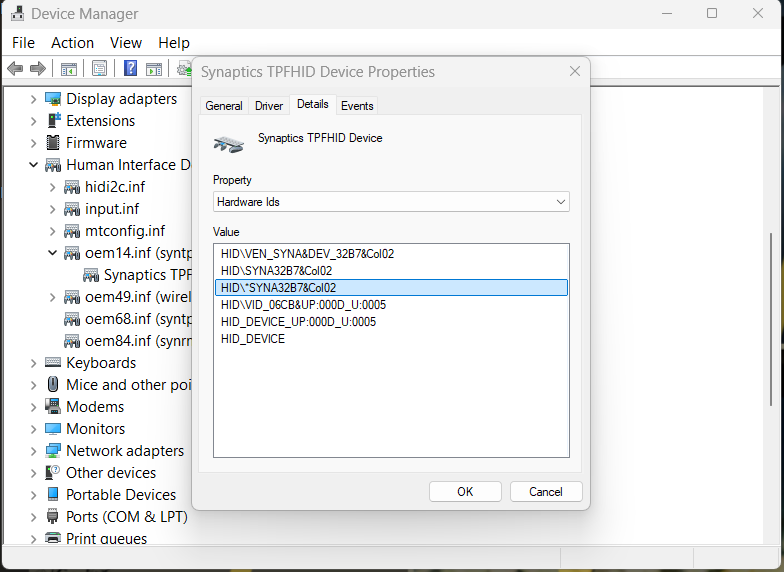Click the Mice and pointing devices icon
The height and width of the screenshot is (572, 784).
click(52, 384)
